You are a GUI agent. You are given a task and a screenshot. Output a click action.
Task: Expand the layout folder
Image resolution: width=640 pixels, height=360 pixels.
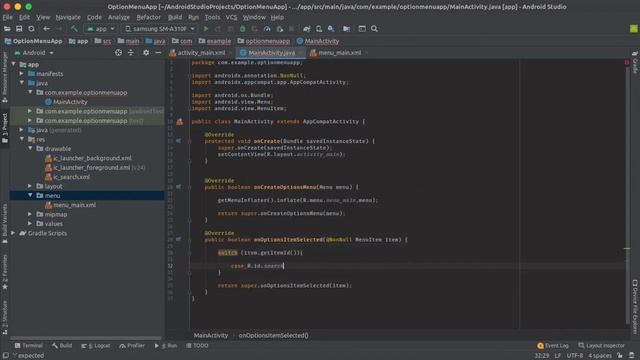(x=30, y=186)
